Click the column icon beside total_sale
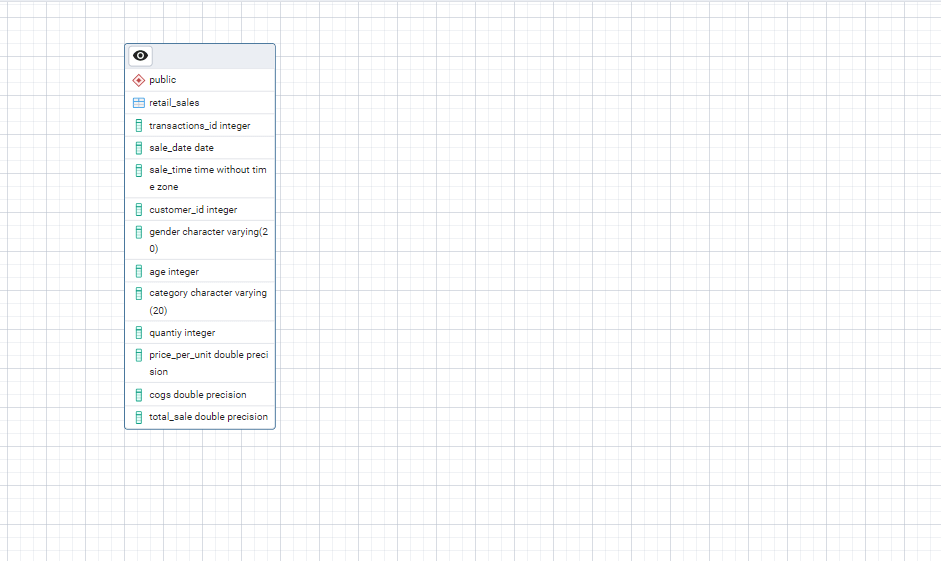The width and height of the screenshot is (941, 561). [x=139, y=417]
